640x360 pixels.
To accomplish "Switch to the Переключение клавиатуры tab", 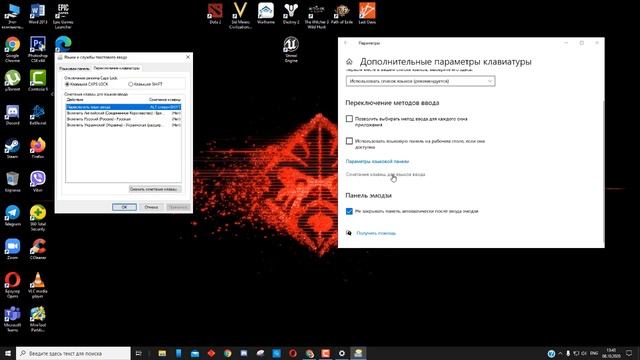I will (117, 68).
